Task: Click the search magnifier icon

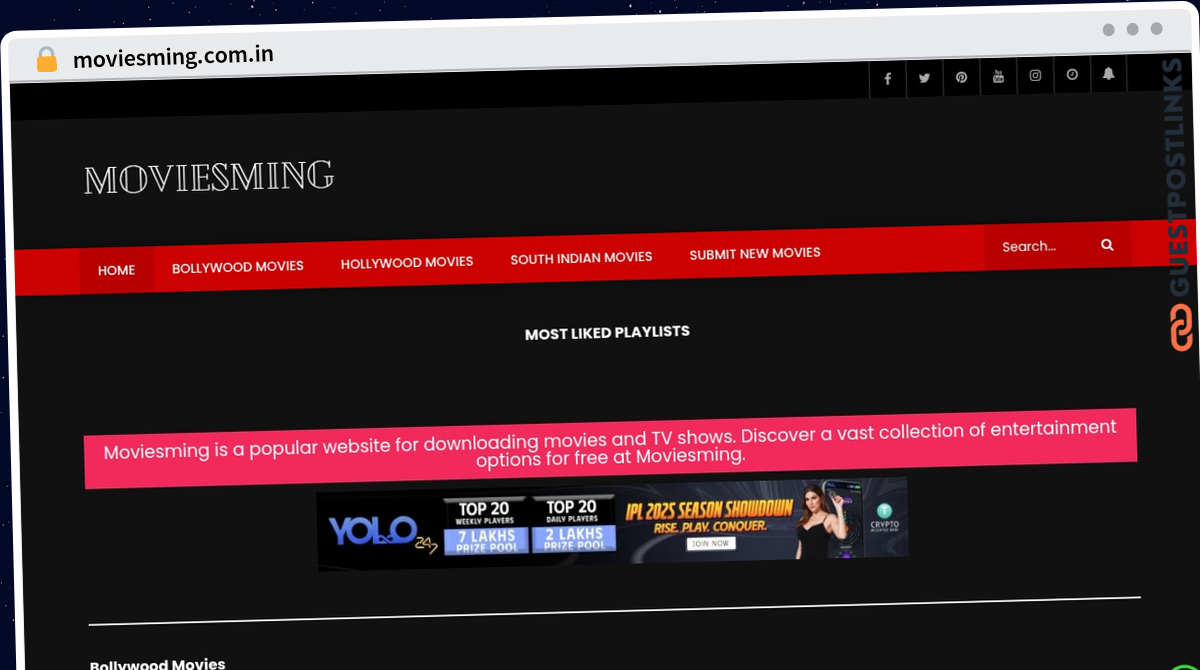Action: (x=1107, y=245)
